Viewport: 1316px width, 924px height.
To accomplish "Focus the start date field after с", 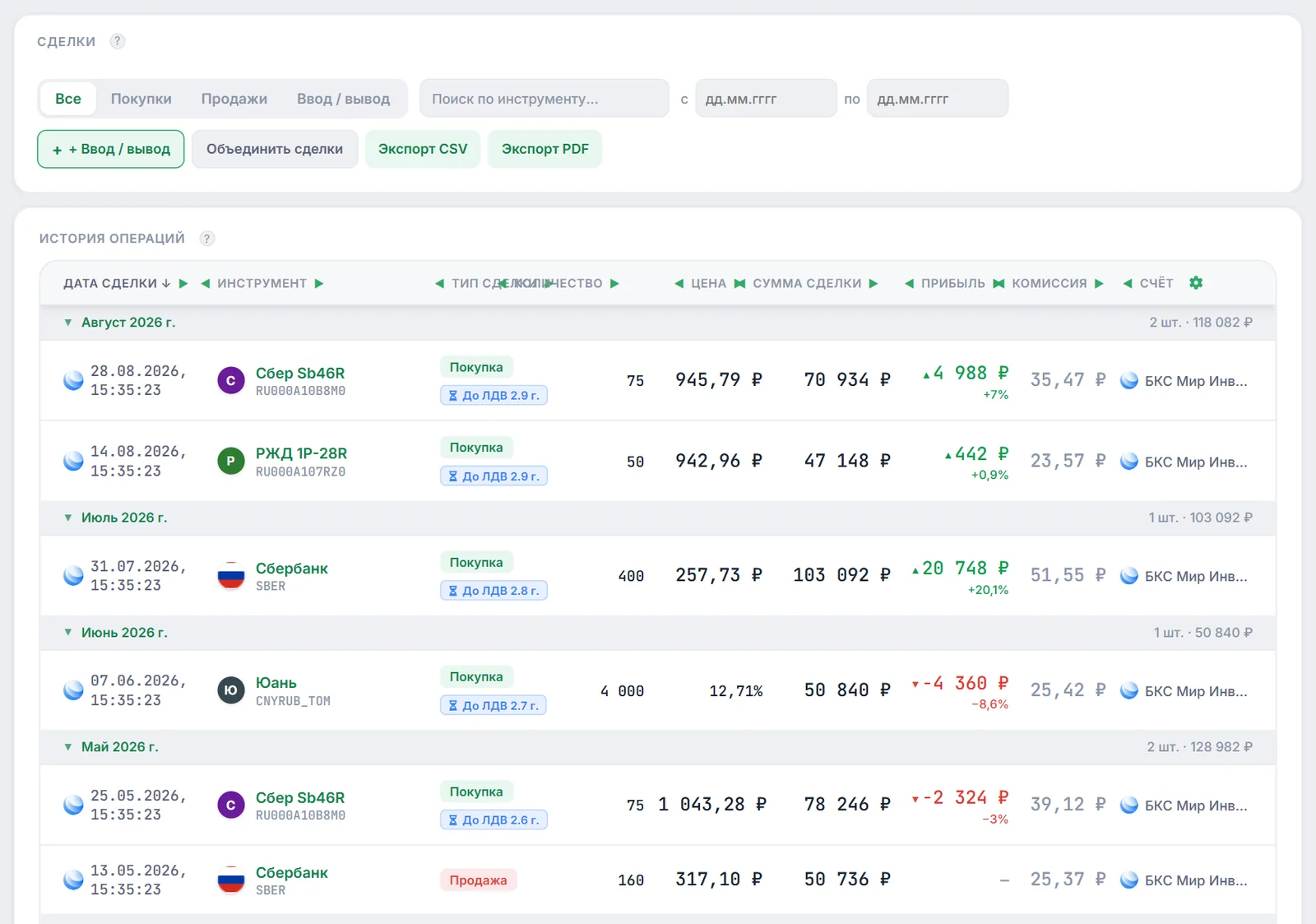I will pyautogui.click(x=766, y=99).
